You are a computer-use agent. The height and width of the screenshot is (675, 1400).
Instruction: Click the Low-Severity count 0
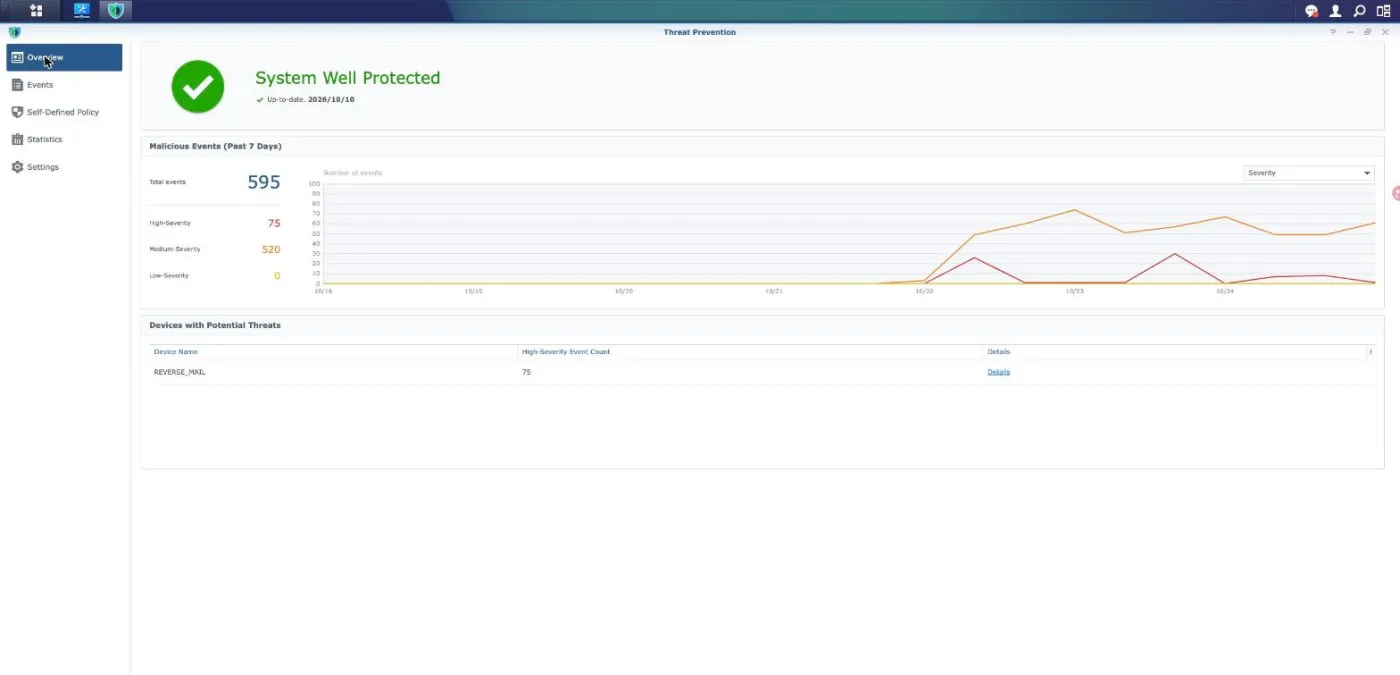(277, 276)
